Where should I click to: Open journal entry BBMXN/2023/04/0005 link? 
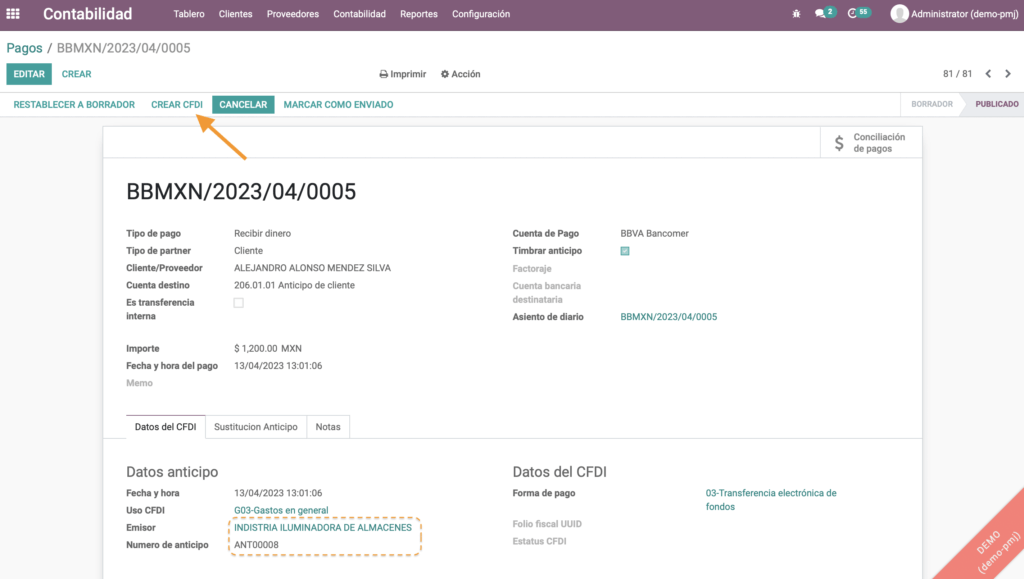click(x=668, y=317)
